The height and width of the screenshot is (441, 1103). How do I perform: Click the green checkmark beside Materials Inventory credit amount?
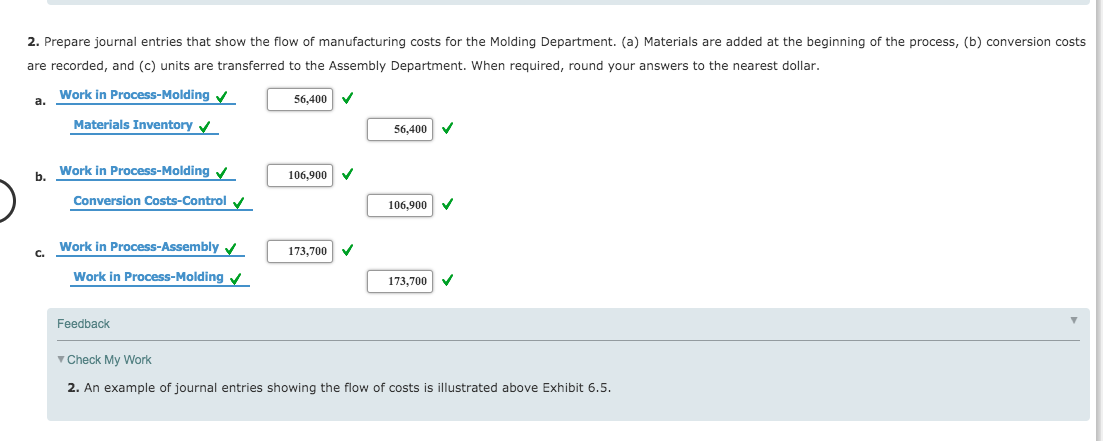[447, 129]
